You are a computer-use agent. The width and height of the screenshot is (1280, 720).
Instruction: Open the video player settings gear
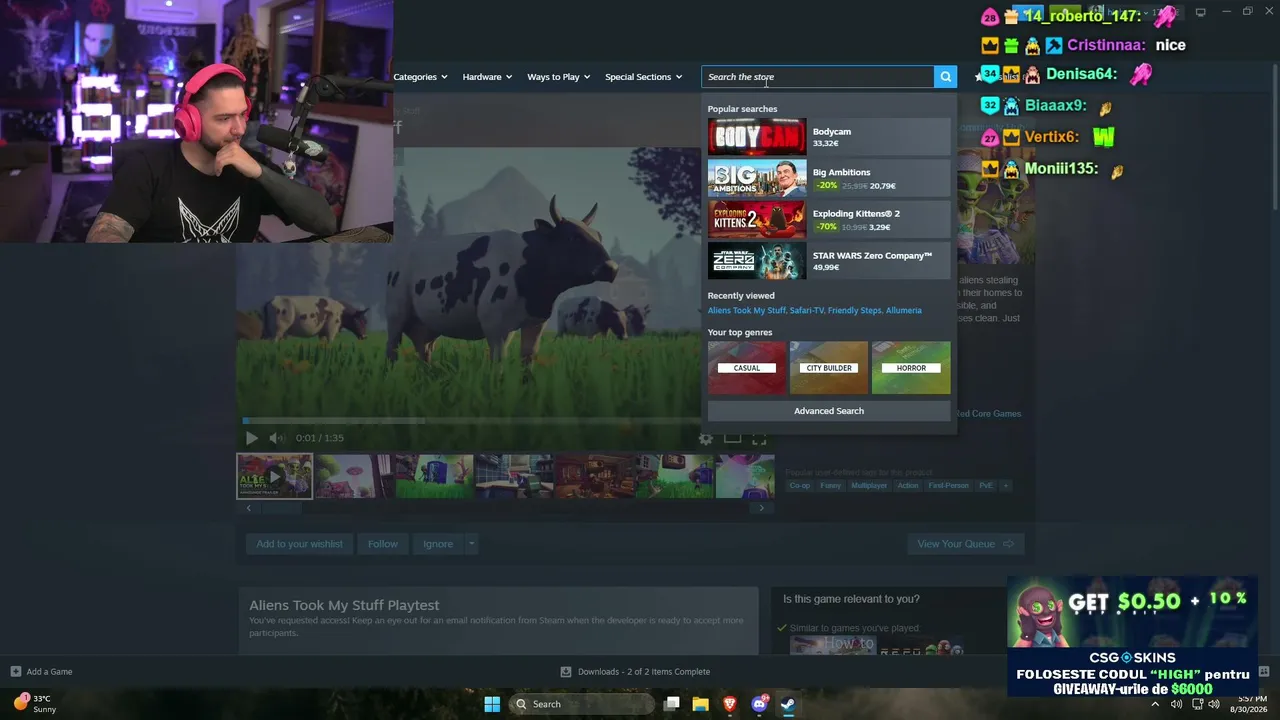(706, 438)
